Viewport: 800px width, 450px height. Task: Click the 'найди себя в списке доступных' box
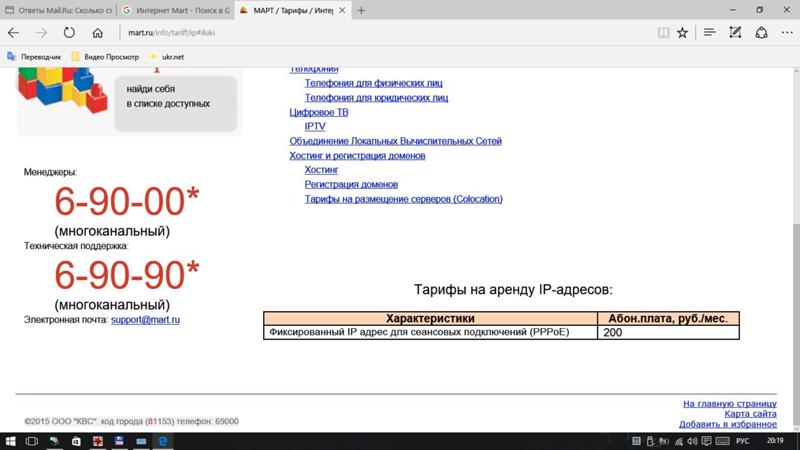click(x=176, y=104)
